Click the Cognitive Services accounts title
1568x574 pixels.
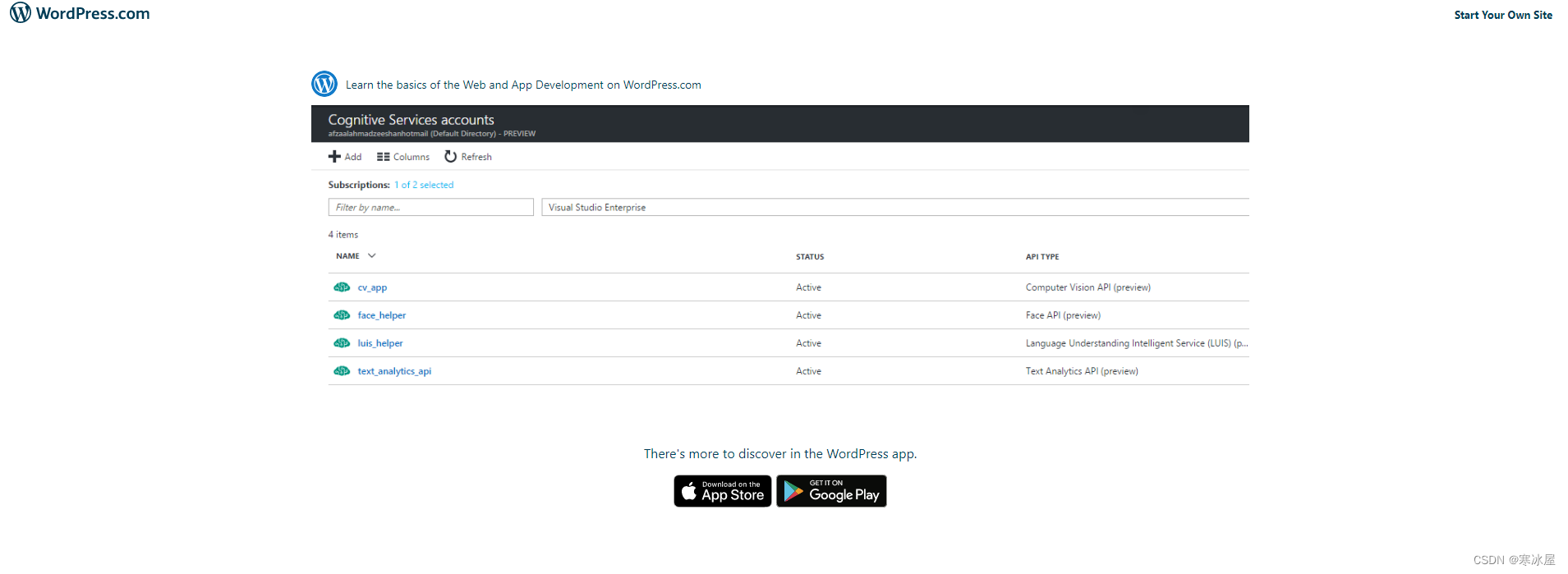[411, 120]
